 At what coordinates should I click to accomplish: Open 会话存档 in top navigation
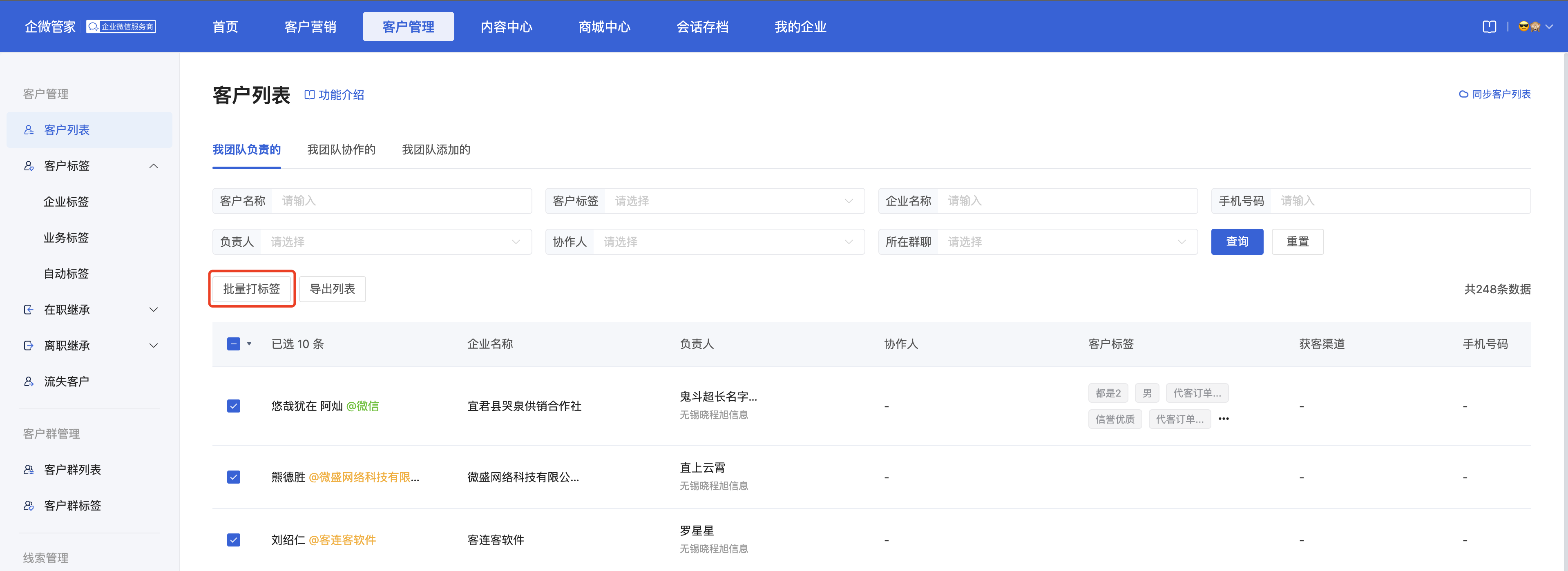click(x=702, y=27)
